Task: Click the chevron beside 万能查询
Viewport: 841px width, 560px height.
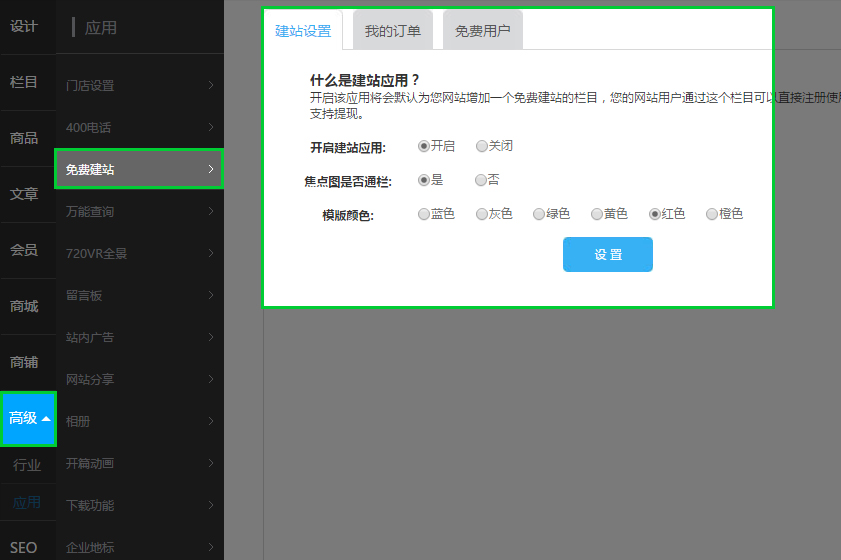Action: click(x=211, y=212)
